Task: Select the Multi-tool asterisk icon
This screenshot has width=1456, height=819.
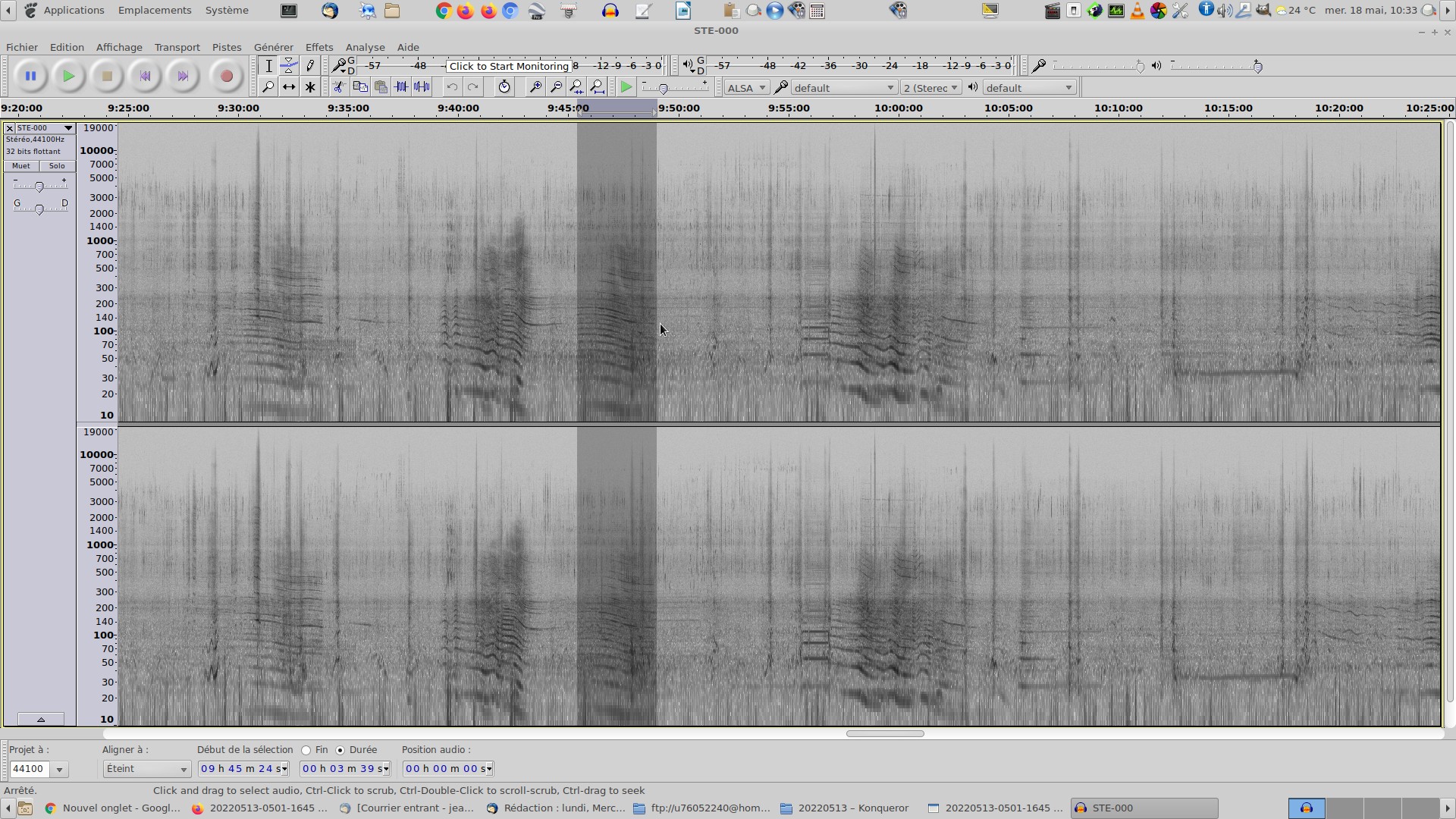Action: pyautogui.click(x=310, y=87)
